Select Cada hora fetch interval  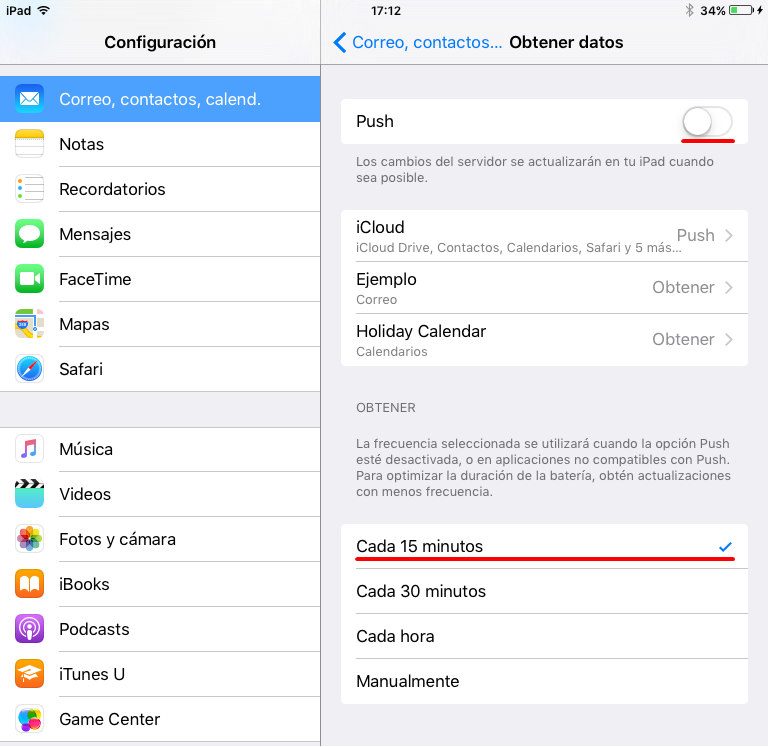(x=544, y=636)
